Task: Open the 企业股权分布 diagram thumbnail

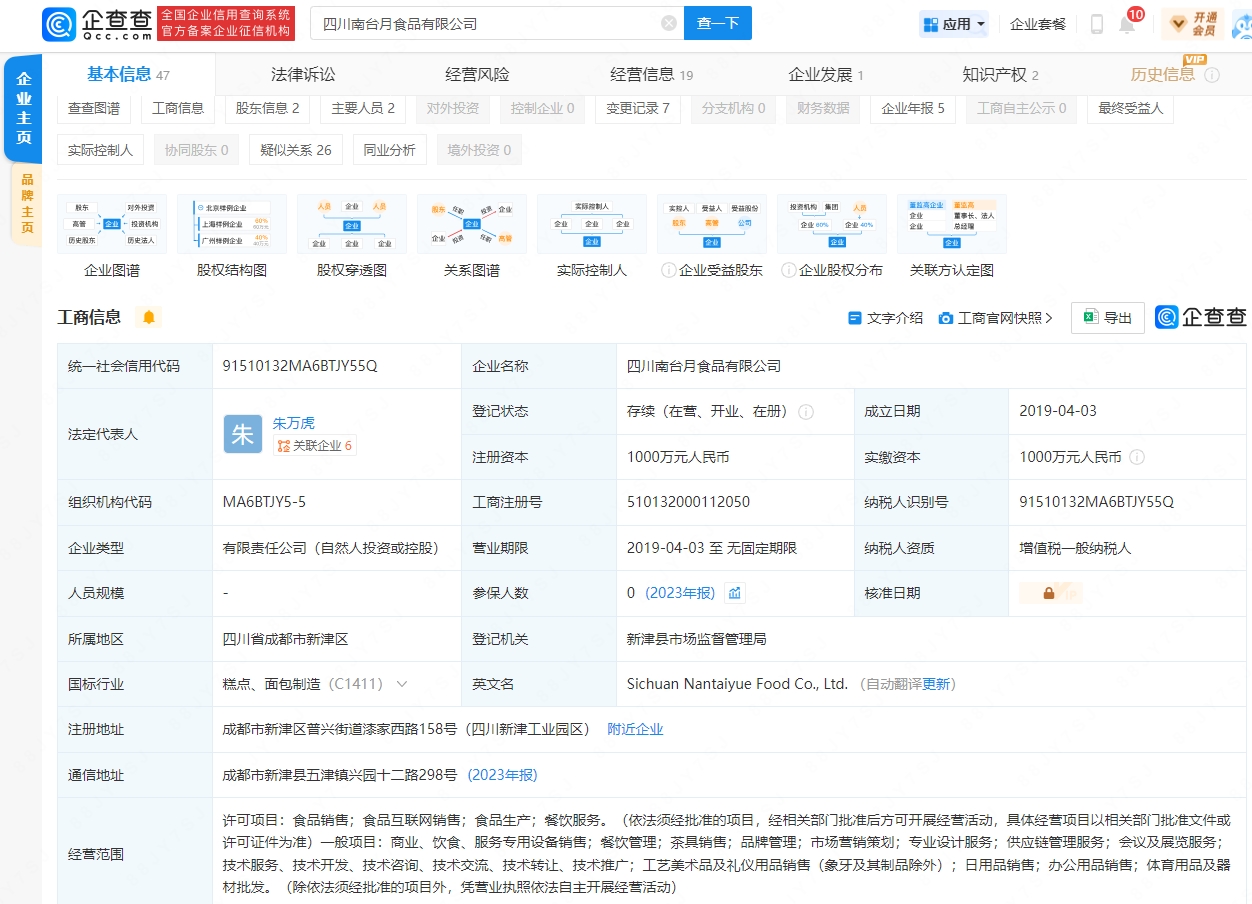Action: point(832,224)
